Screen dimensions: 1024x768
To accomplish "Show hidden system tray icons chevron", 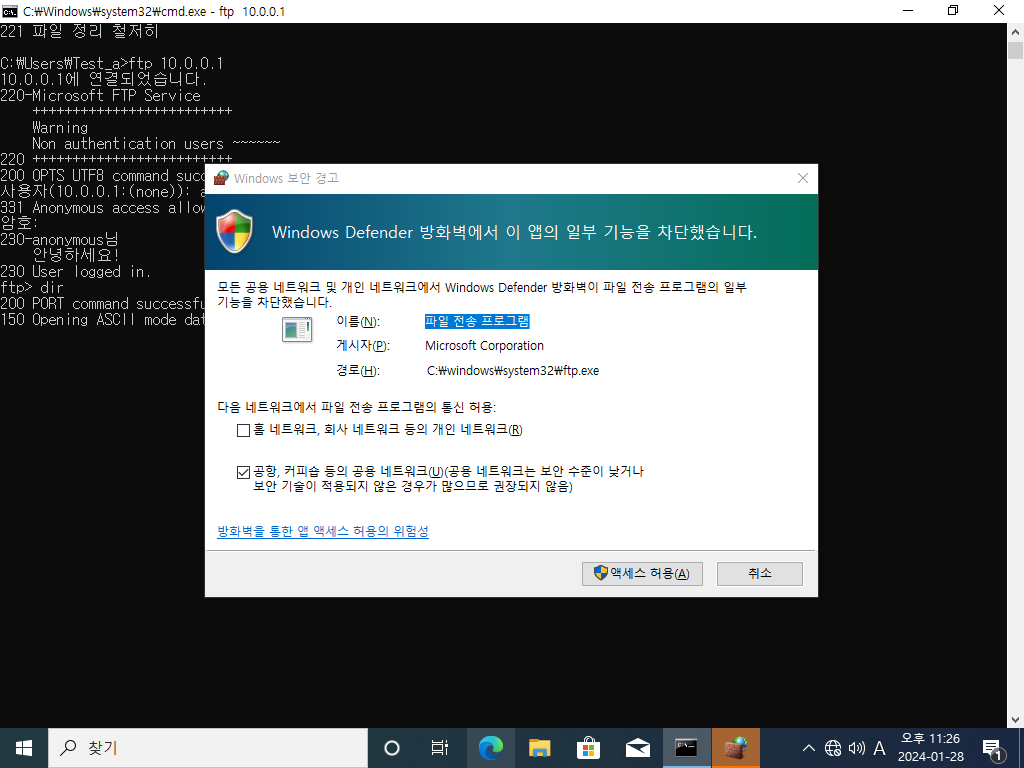I will pyautogui.click(x=808, y=748).
